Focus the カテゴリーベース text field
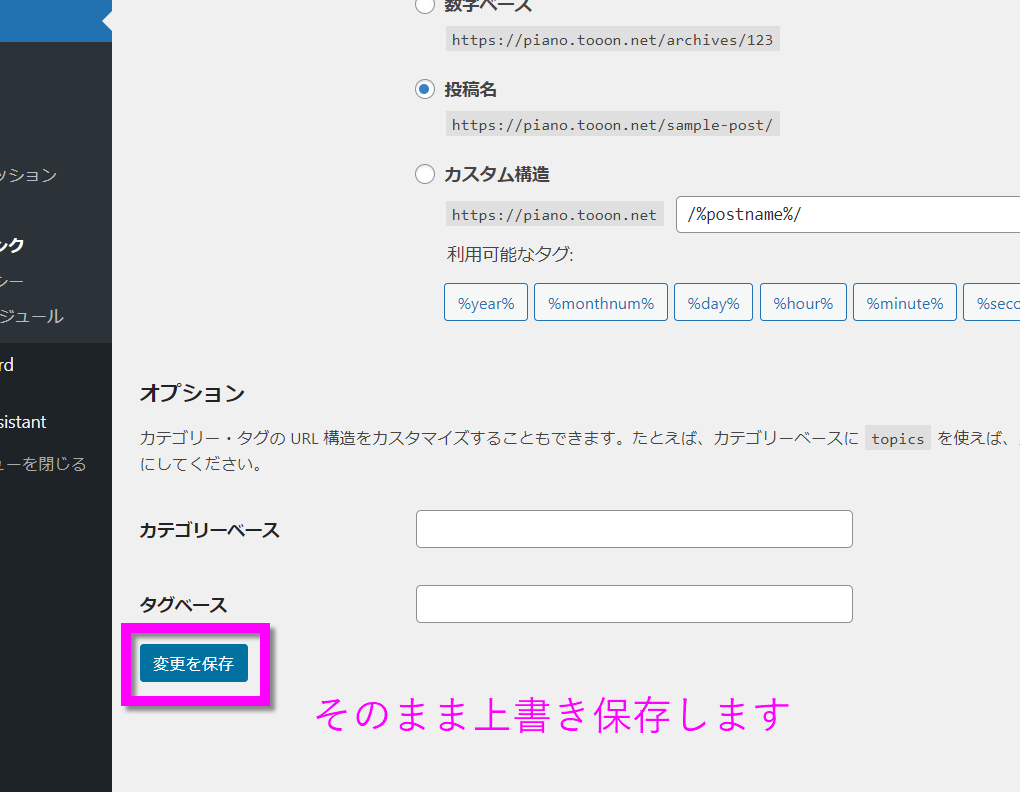Image resolution: width=1020 pixels, height=792 pixels. pos(634,529)
